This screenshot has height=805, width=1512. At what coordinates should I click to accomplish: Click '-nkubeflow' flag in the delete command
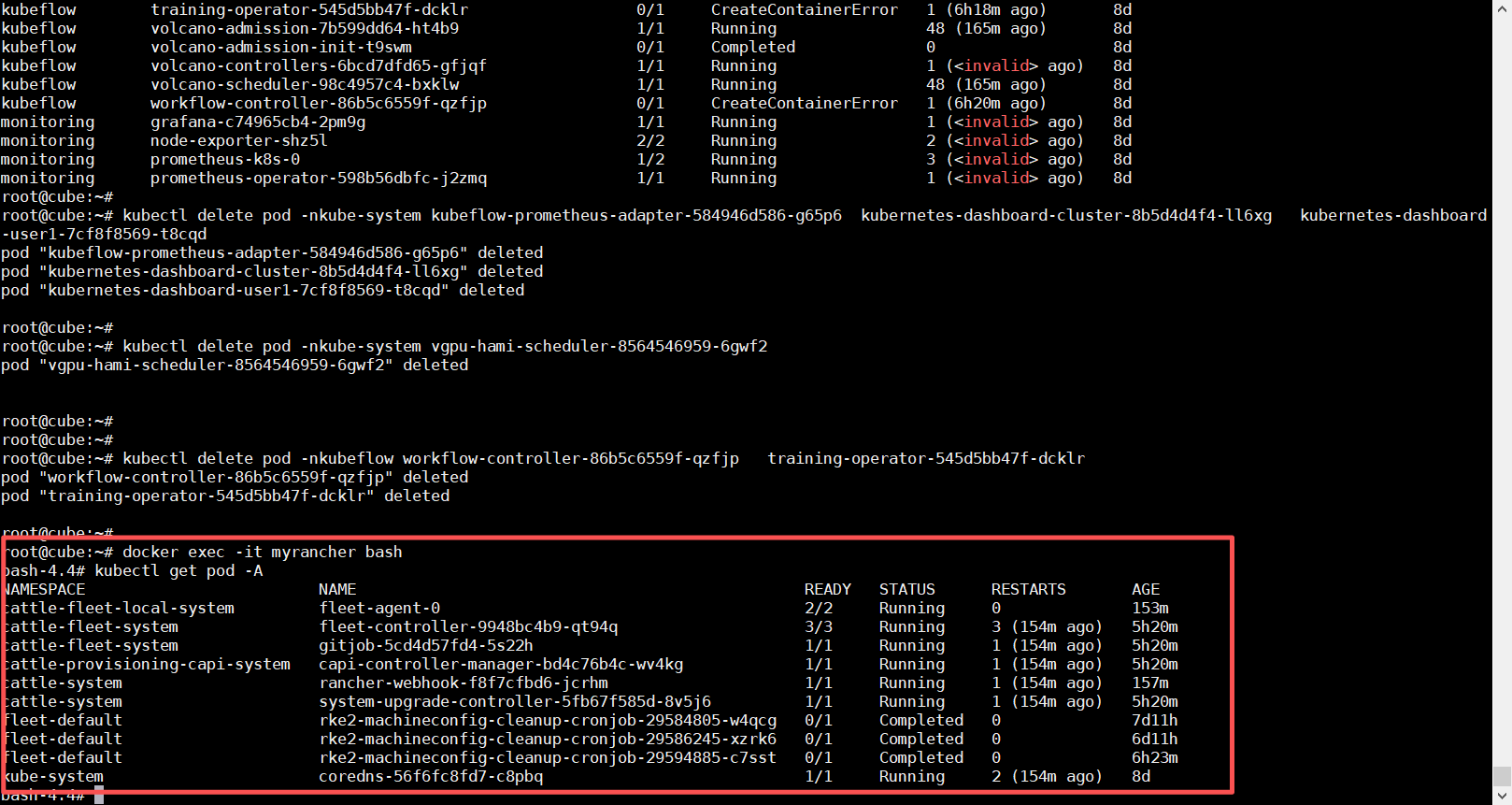(x=347, y=458)
